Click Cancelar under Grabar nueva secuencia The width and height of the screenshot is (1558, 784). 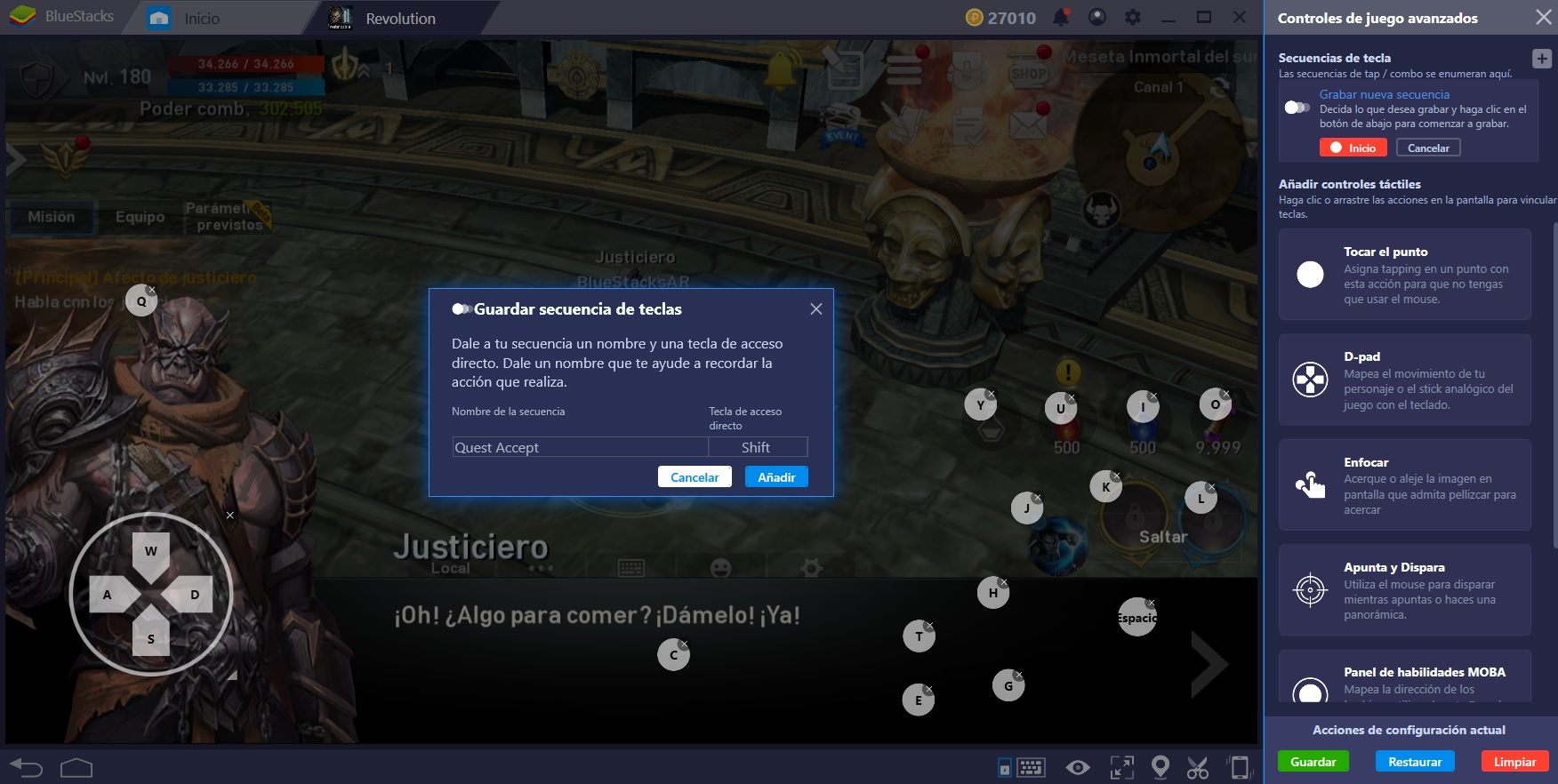point(1428,148)
